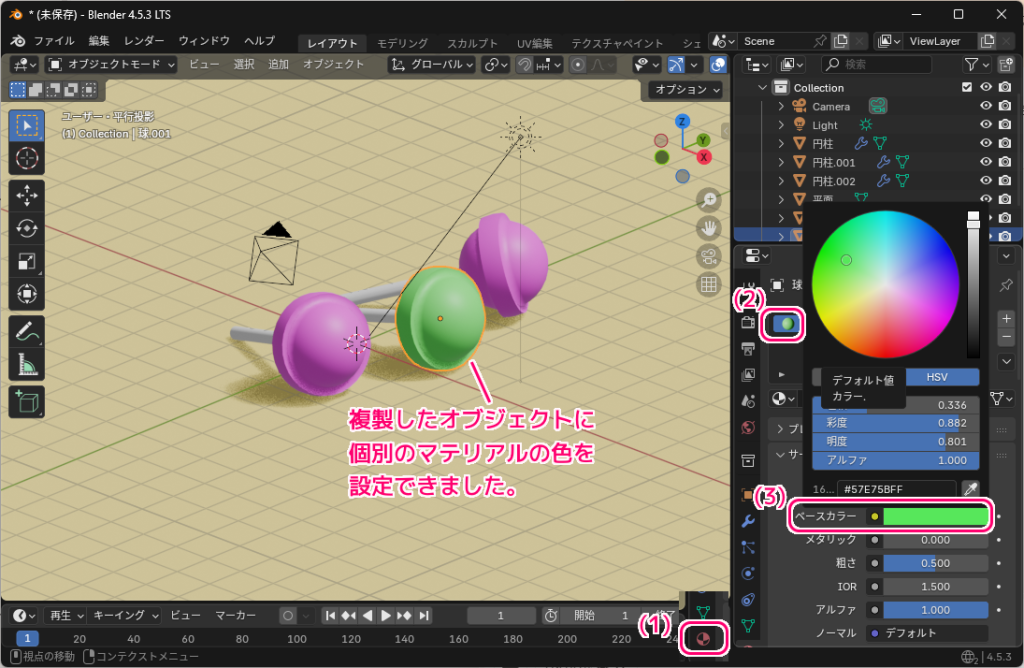Screen dimensions: 1024x668
Task: Select the Rotate tool in the toolbar
Action: tap(26, 228)
